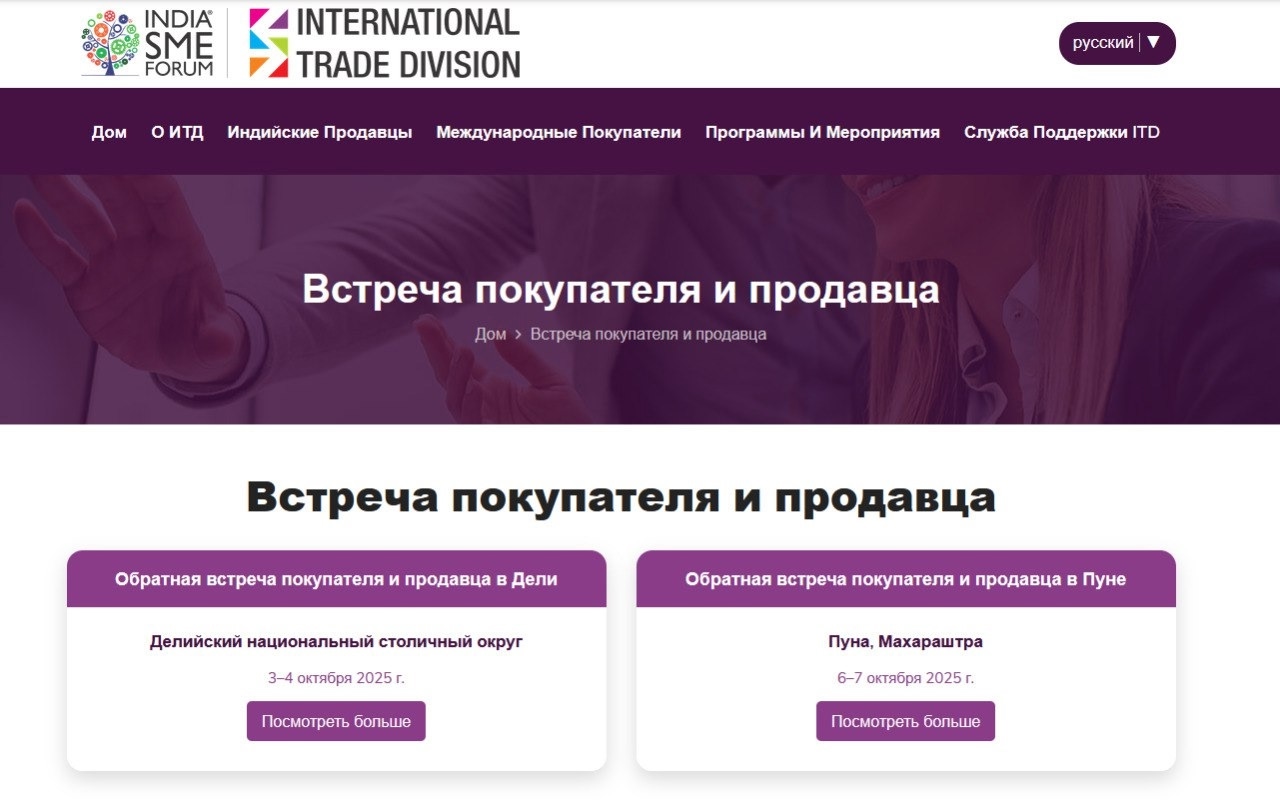
Task: Expand the language selector down arrow
Action: (x=1153, y=42)
